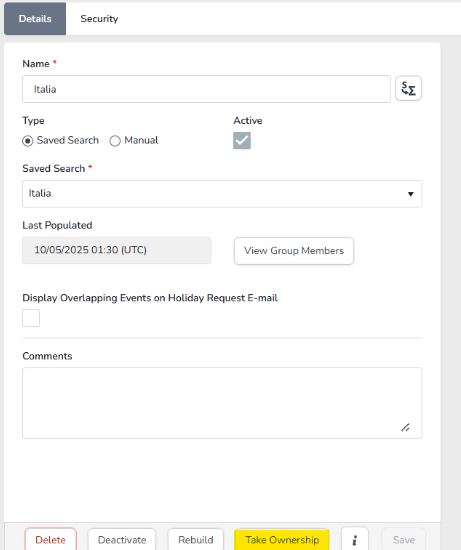461x550 pixels.
Task: Select the Manual type radio button
Action: pyautogui.click(x=115, y=141)
